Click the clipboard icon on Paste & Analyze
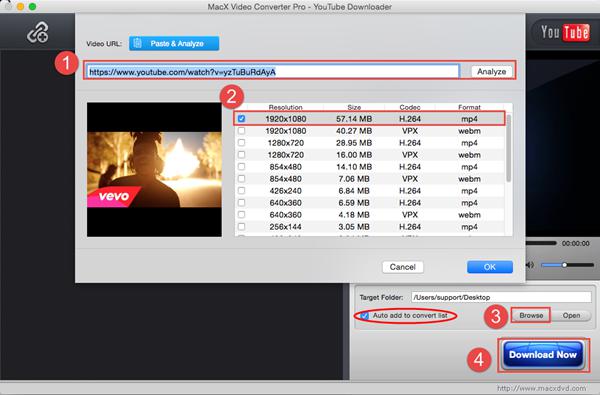Screen dimensions: 600x395 click(x=138, y=44)
